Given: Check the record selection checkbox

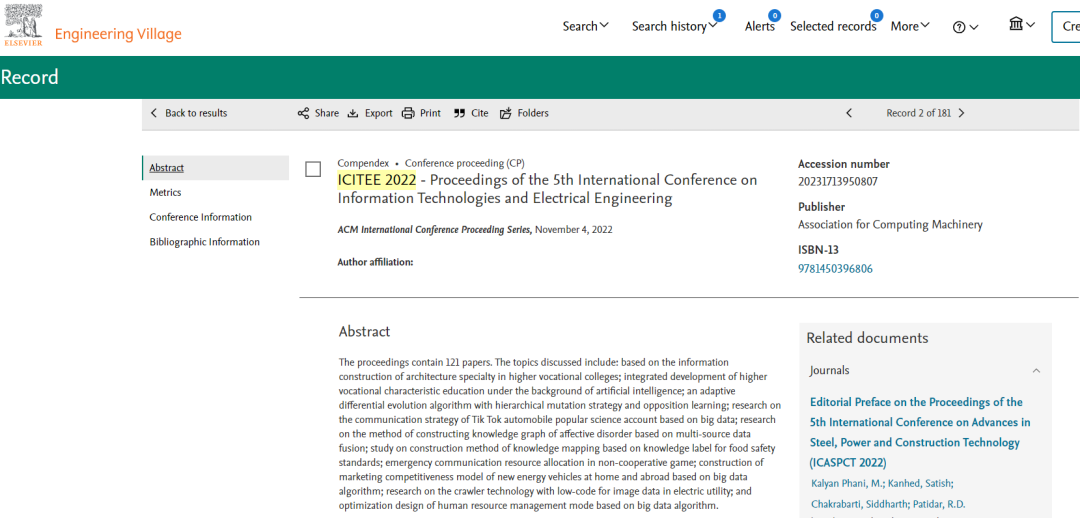Looking at the screenshot, I should tap(313, 169).
